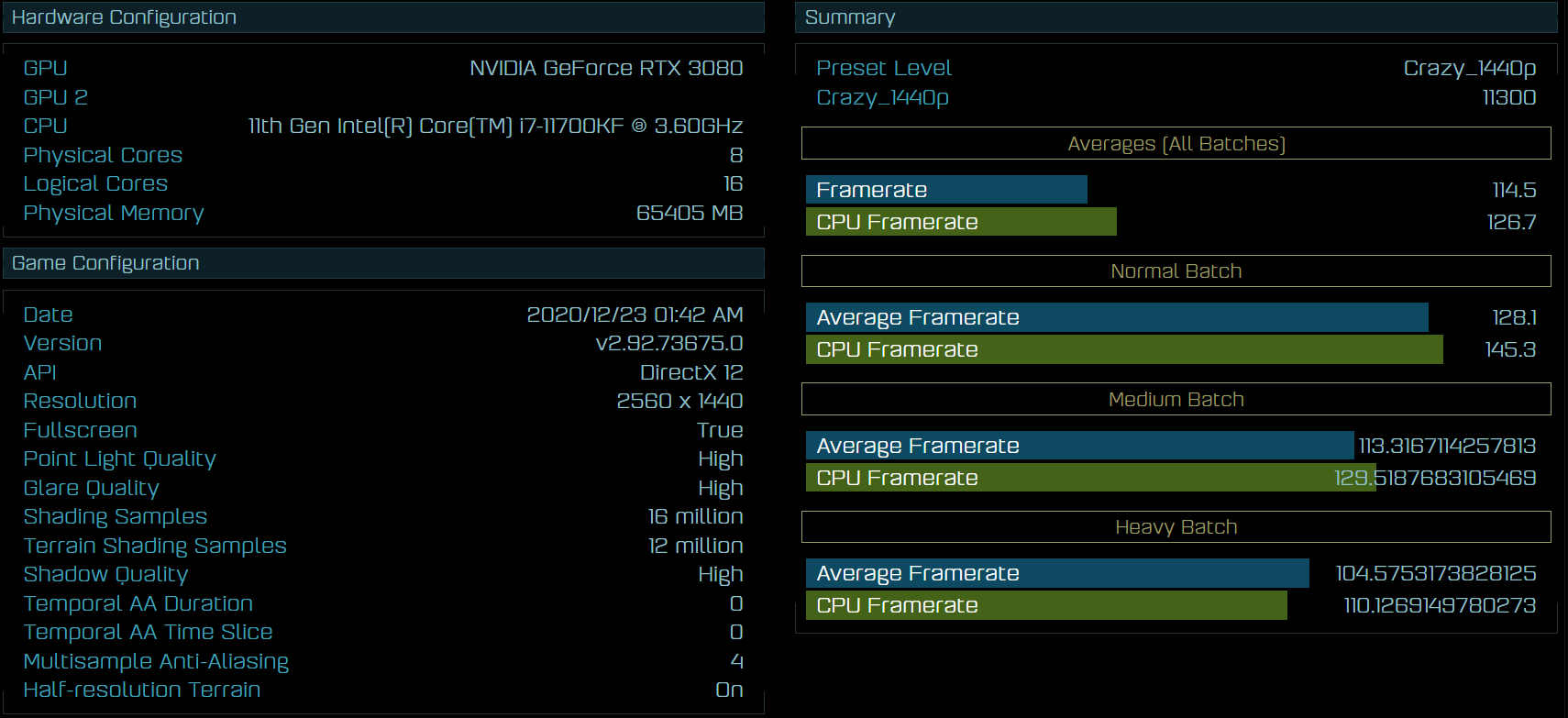
Task: Select the Heavy Batch Average Framerate bar
Action: tap(1056, 573)
